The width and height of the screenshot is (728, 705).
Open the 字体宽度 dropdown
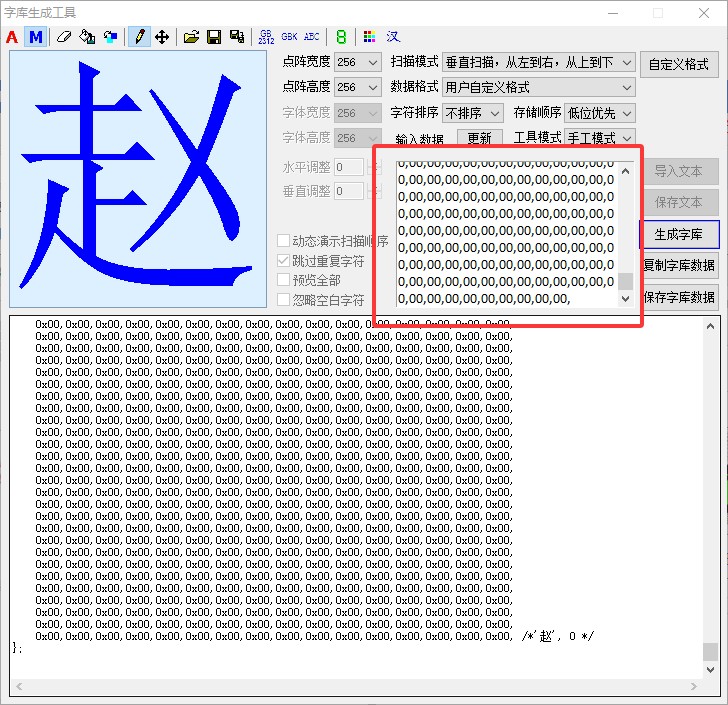tap(358, 113)
